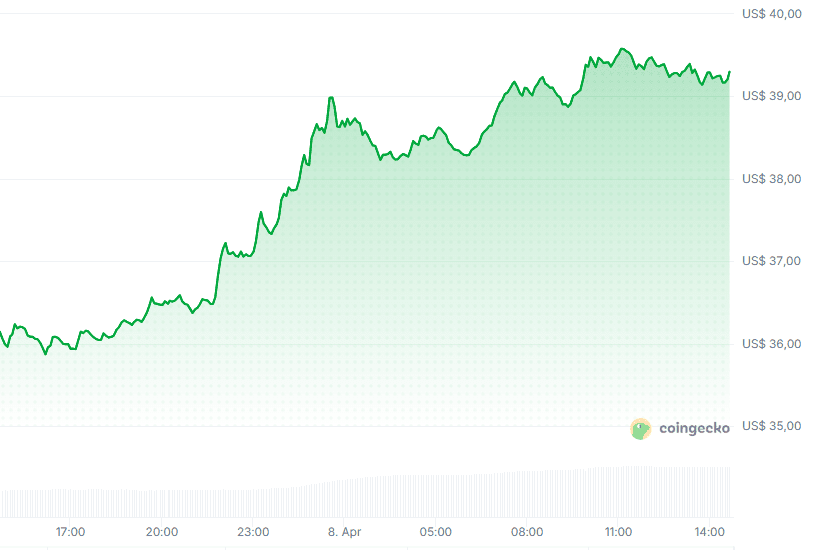Screen dimensions: 816x550
Task: Click the coingecko watermark text
Action: pyautogui.click(x=694, y=428)
